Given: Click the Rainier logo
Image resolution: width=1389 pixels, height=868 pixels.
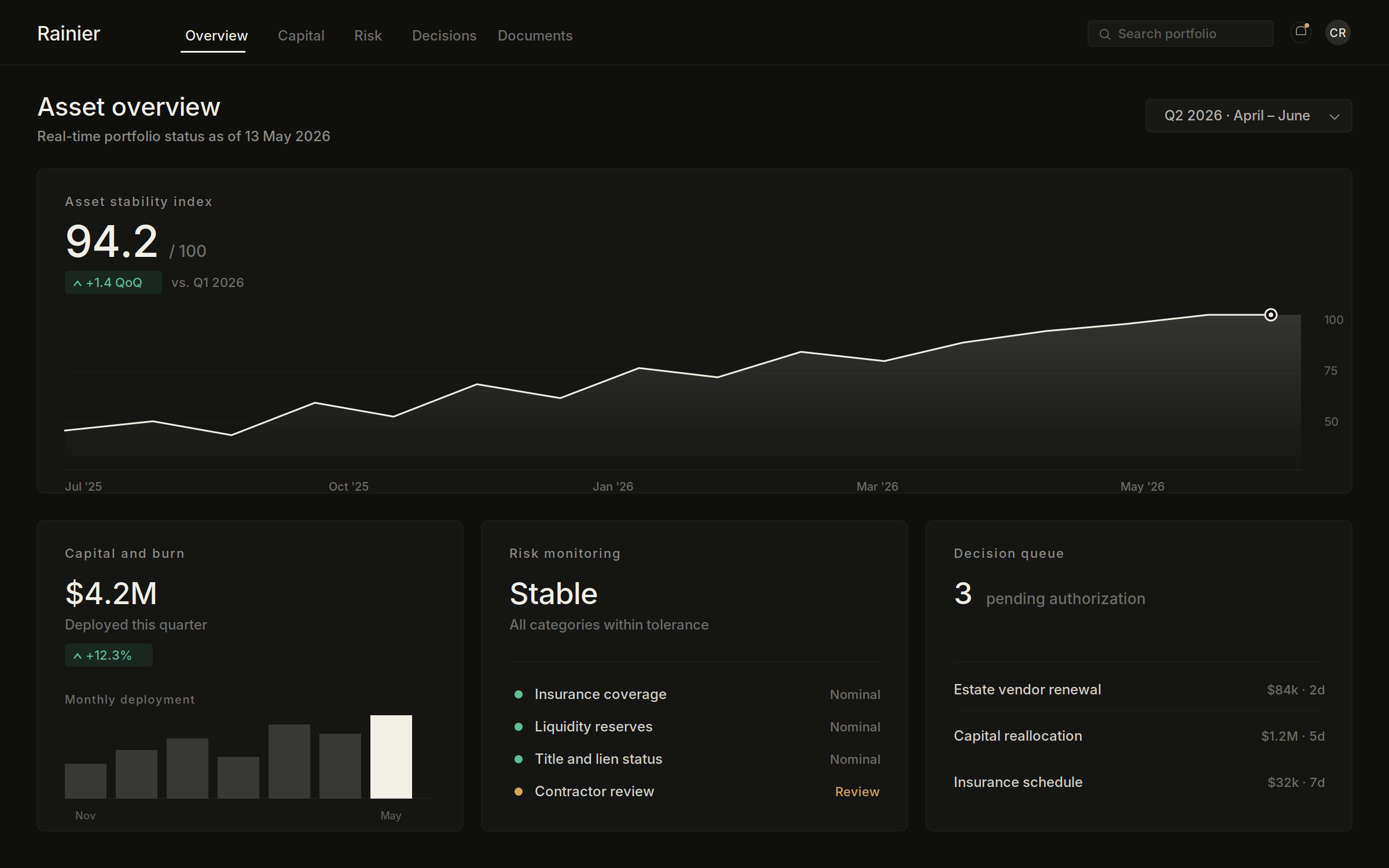Looking at the screenshot, I should (68, 34).
